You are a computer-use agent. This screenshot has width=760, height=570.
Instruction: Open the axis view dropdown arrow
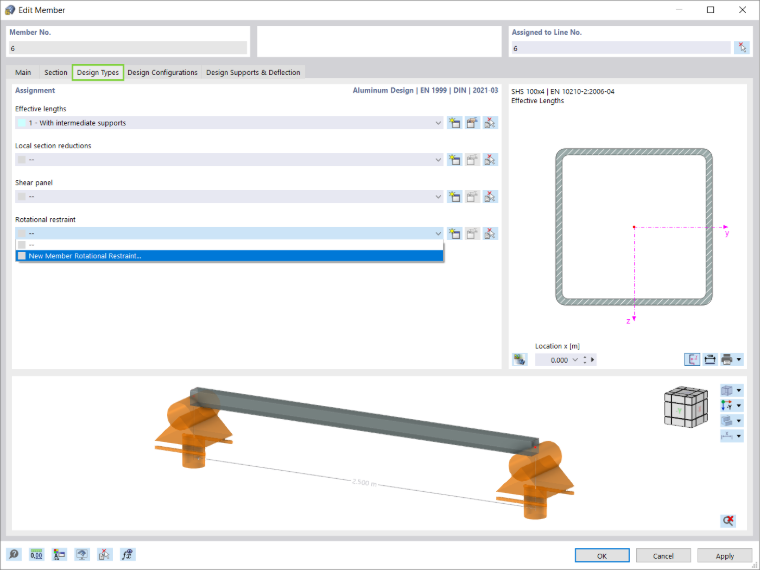coord(739,406)
